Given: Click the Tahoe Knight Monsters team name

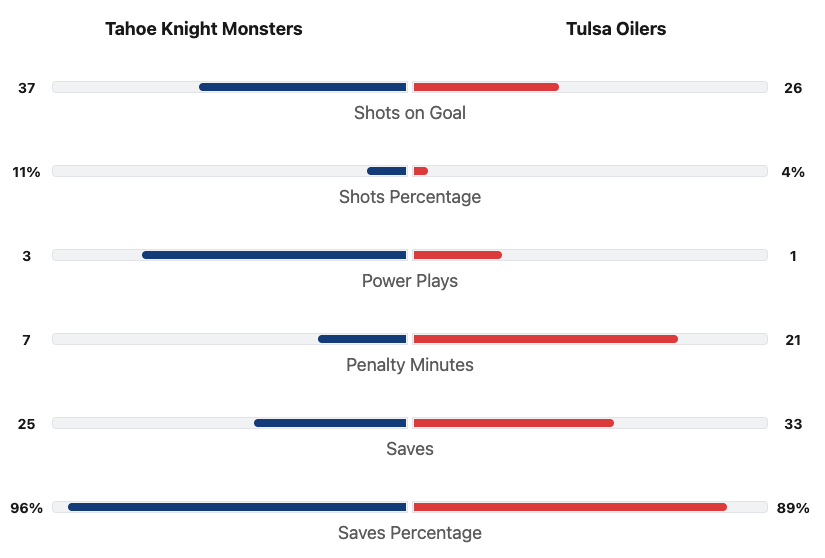Looking at the screenshot, I should [203, 29].
